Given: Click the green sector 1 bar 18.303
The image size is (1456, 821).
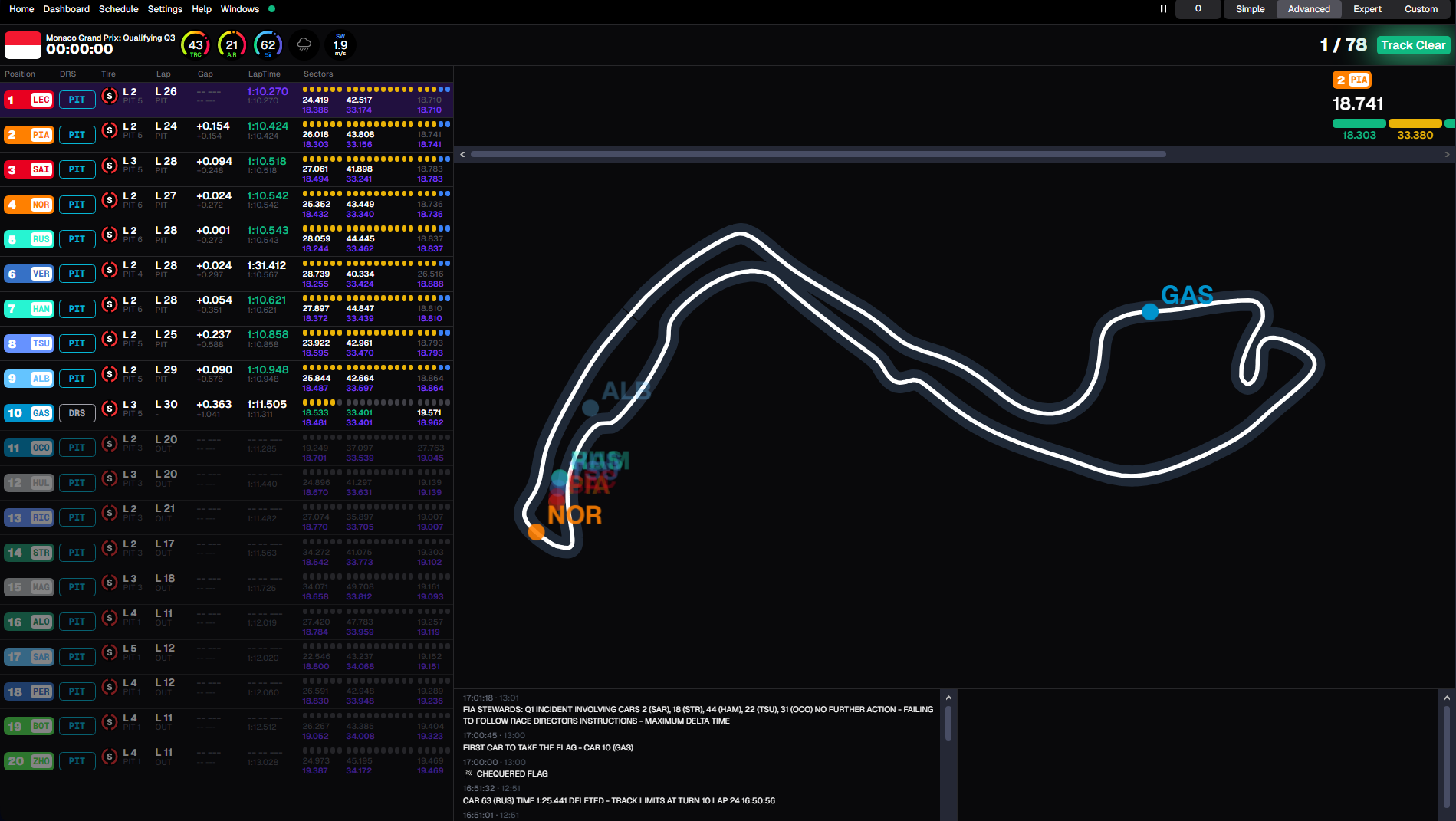Looking at the screenshot, I should coord(1359,123).
